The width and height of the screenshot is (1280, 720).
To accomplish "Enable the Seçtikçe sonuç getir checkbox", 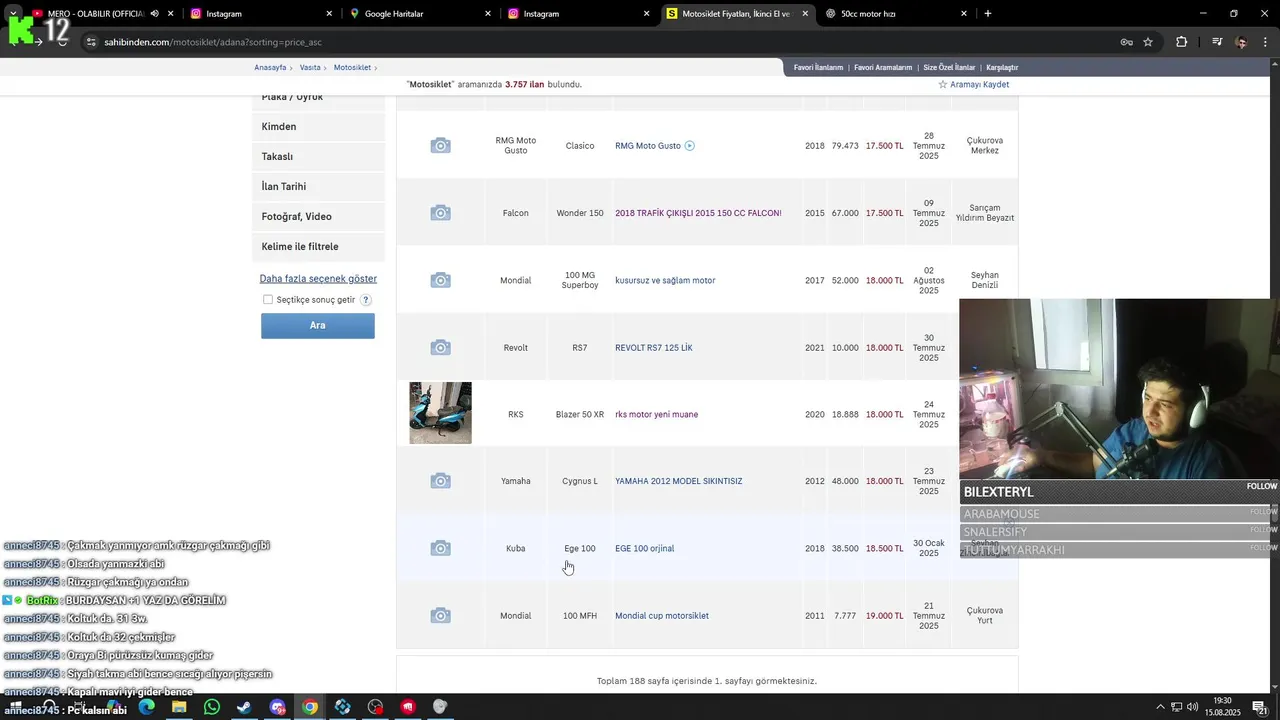I will coord(268,300).
